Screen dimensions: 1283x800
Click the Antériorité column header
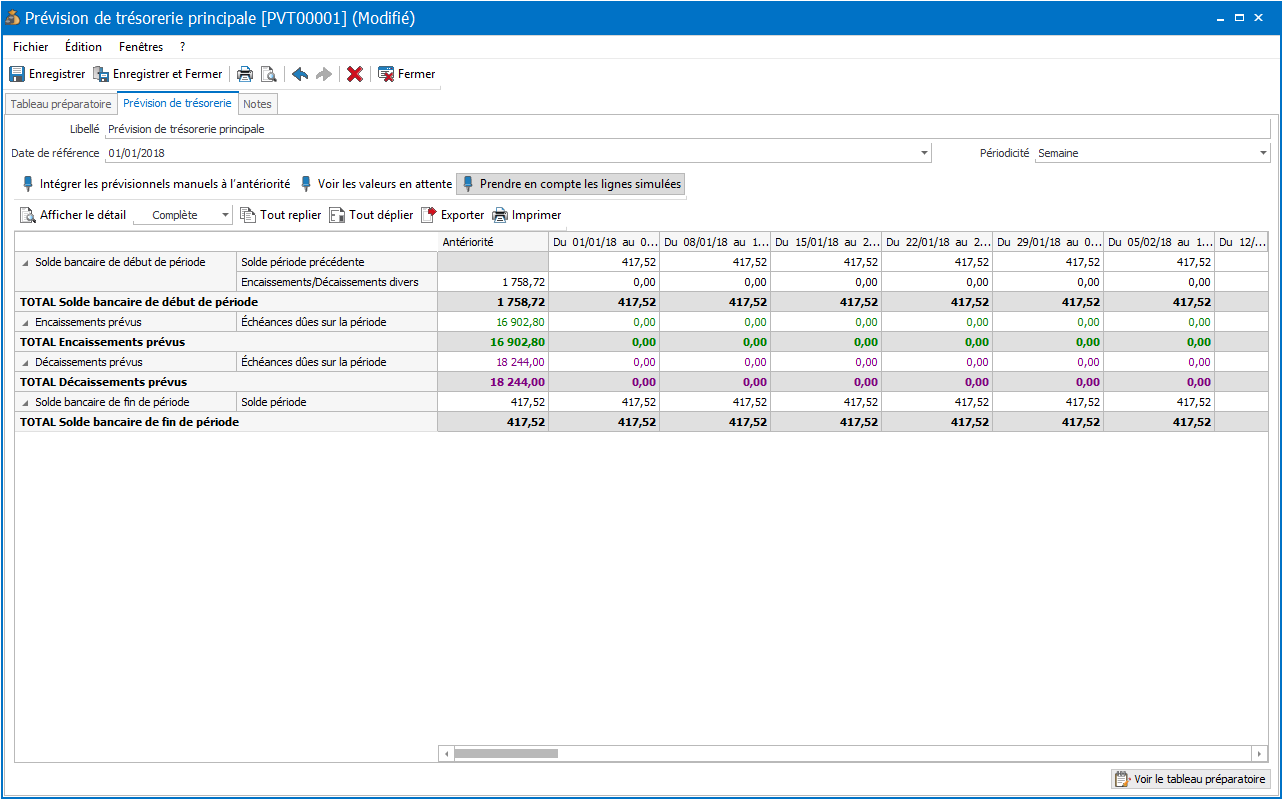[493, 241]
